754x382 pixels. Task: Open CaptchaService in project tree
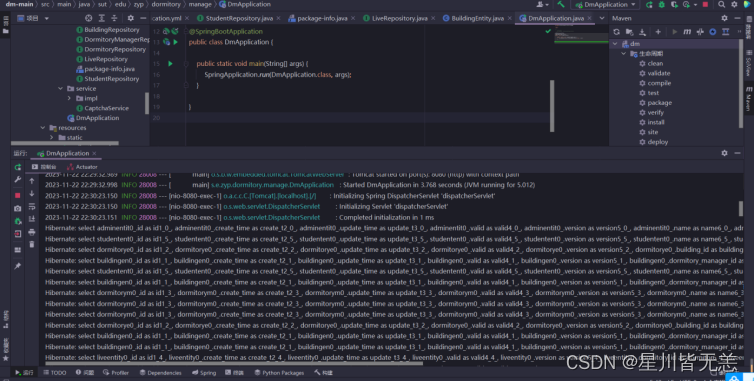pos(102,108)
